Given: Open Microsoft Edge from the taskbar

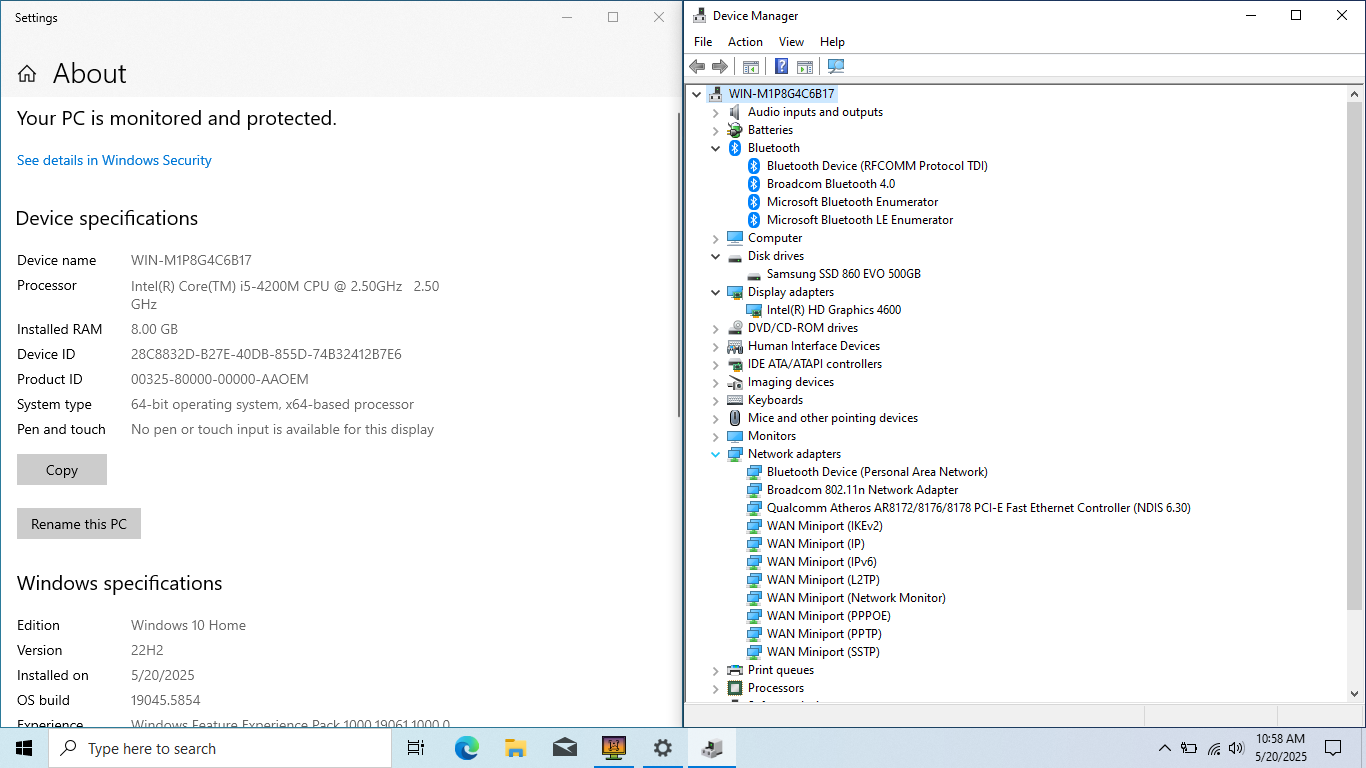Looking at the screenshot, I should (x=466, y=748).
